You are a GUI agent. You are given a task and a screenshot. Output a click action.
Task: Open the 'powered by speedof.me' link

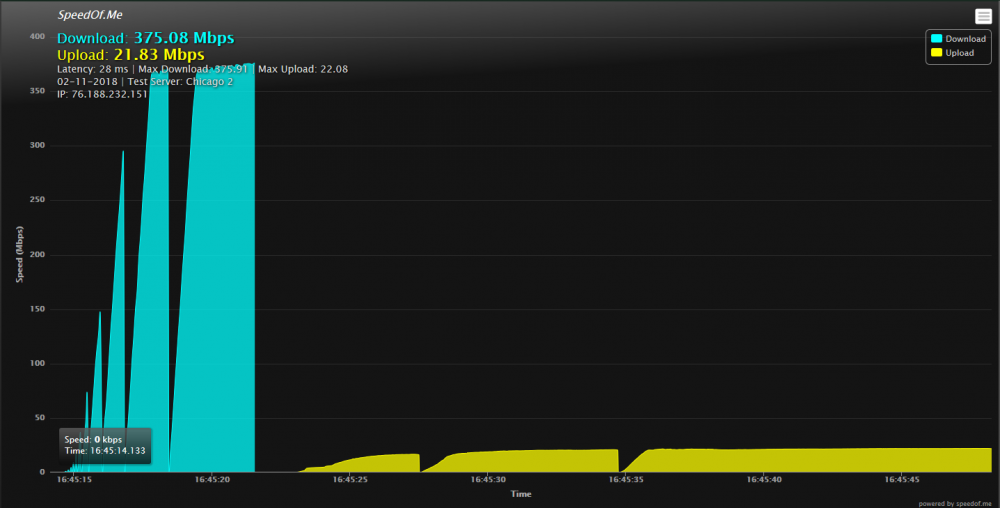[x=955, y=504]
